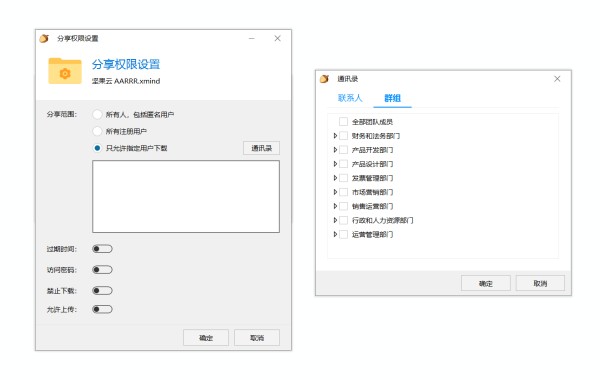The height and width of the screenshot is (380, 600).
Task: Toggle the 访问密码 switch
Action: [102, 270]
